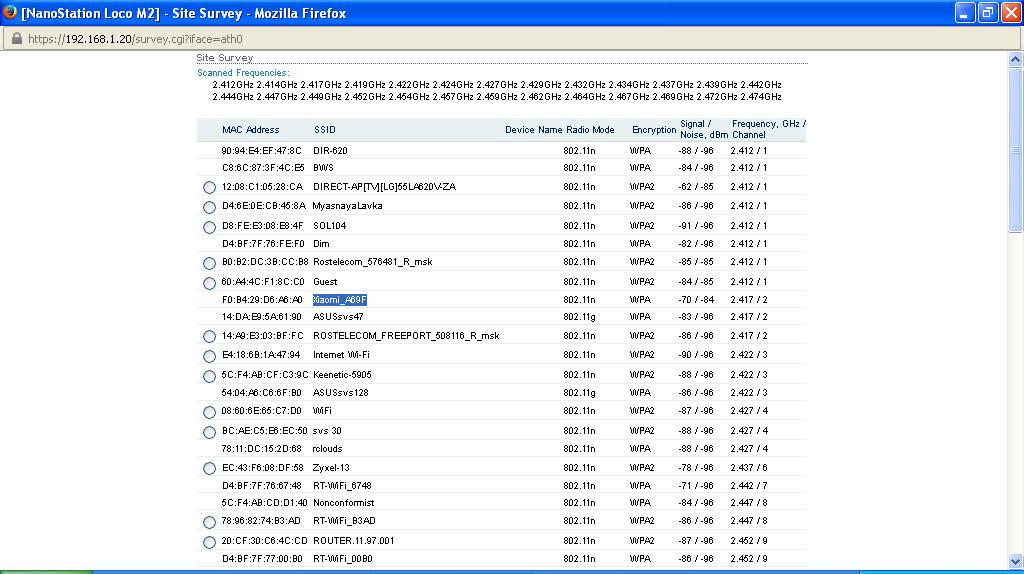Click the padlock security icon
Image resolution: width=1024 pixels, height=574 pixels.
point(17,39)
